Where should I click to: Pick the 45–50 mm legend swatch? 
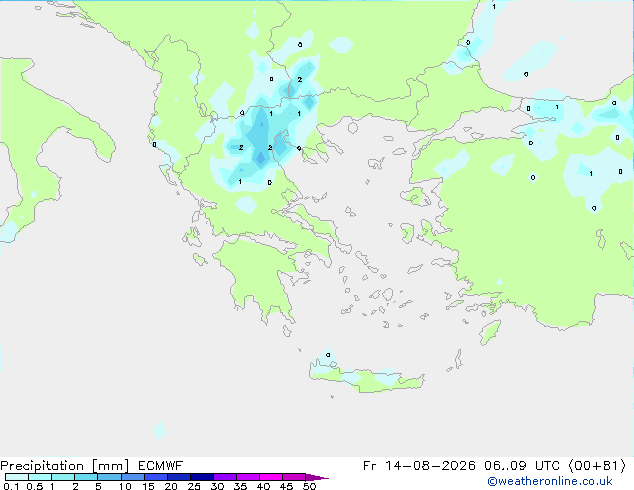point(294,477)
